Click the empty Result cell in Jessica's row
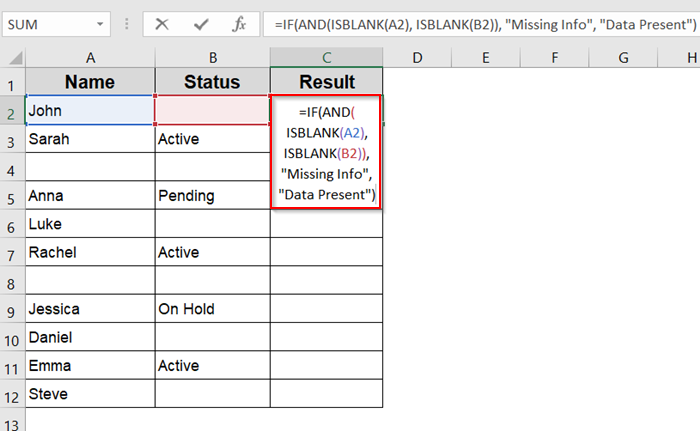This screenshot has height=431, width=700. click(326, 309)
